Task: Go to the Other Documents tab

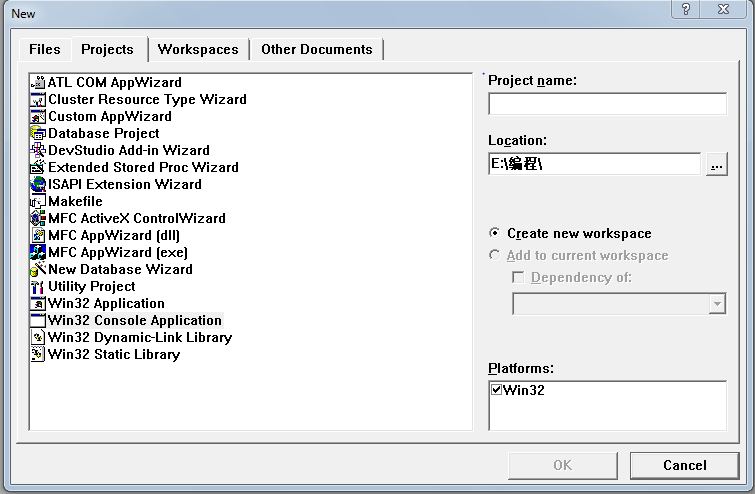Action: coord(316,49)
